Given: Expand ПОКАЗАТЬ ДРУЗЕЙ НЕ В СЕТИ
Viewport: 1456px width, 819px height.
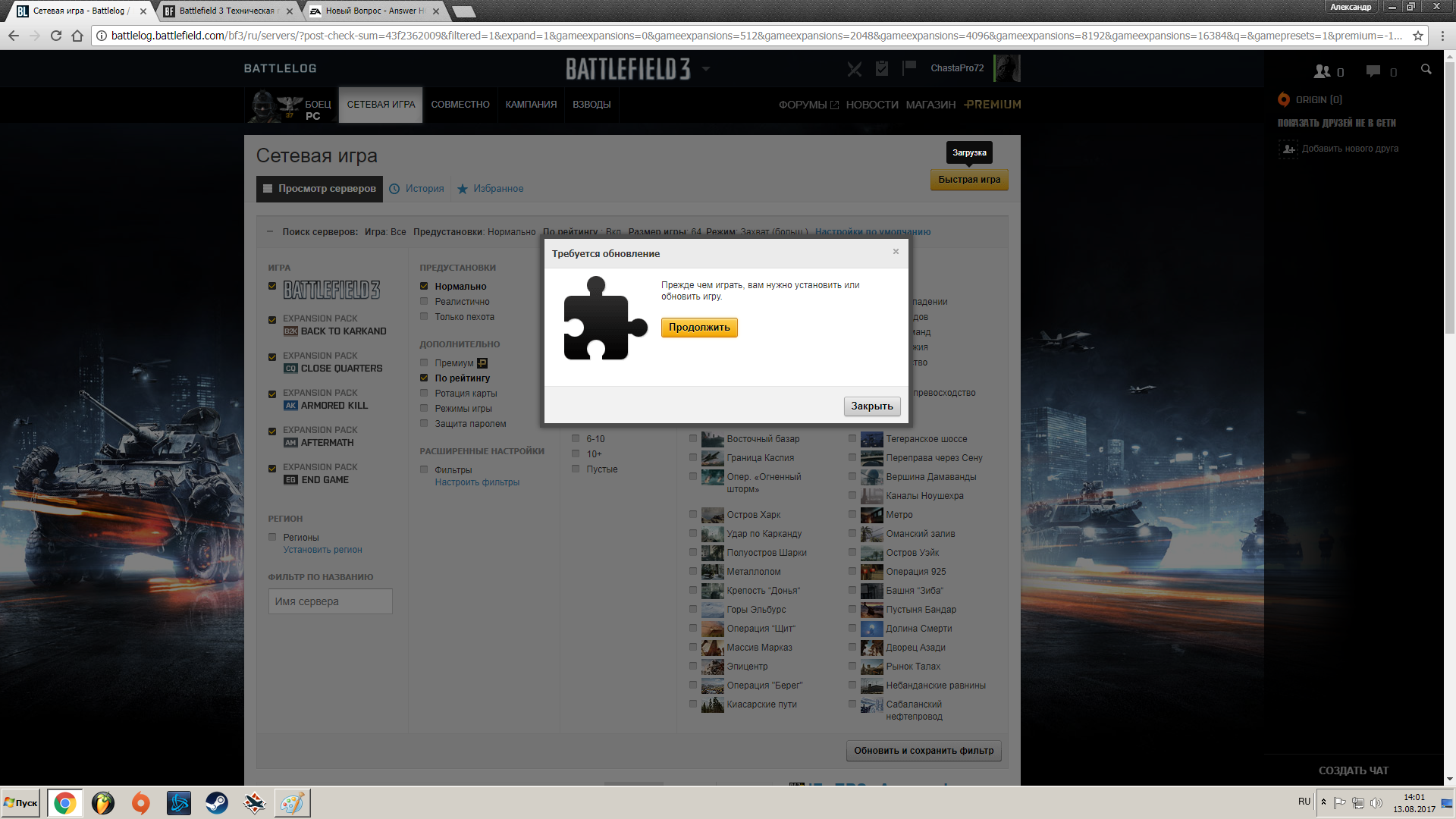Looking at the screenshot, I should coord(1336,123).
